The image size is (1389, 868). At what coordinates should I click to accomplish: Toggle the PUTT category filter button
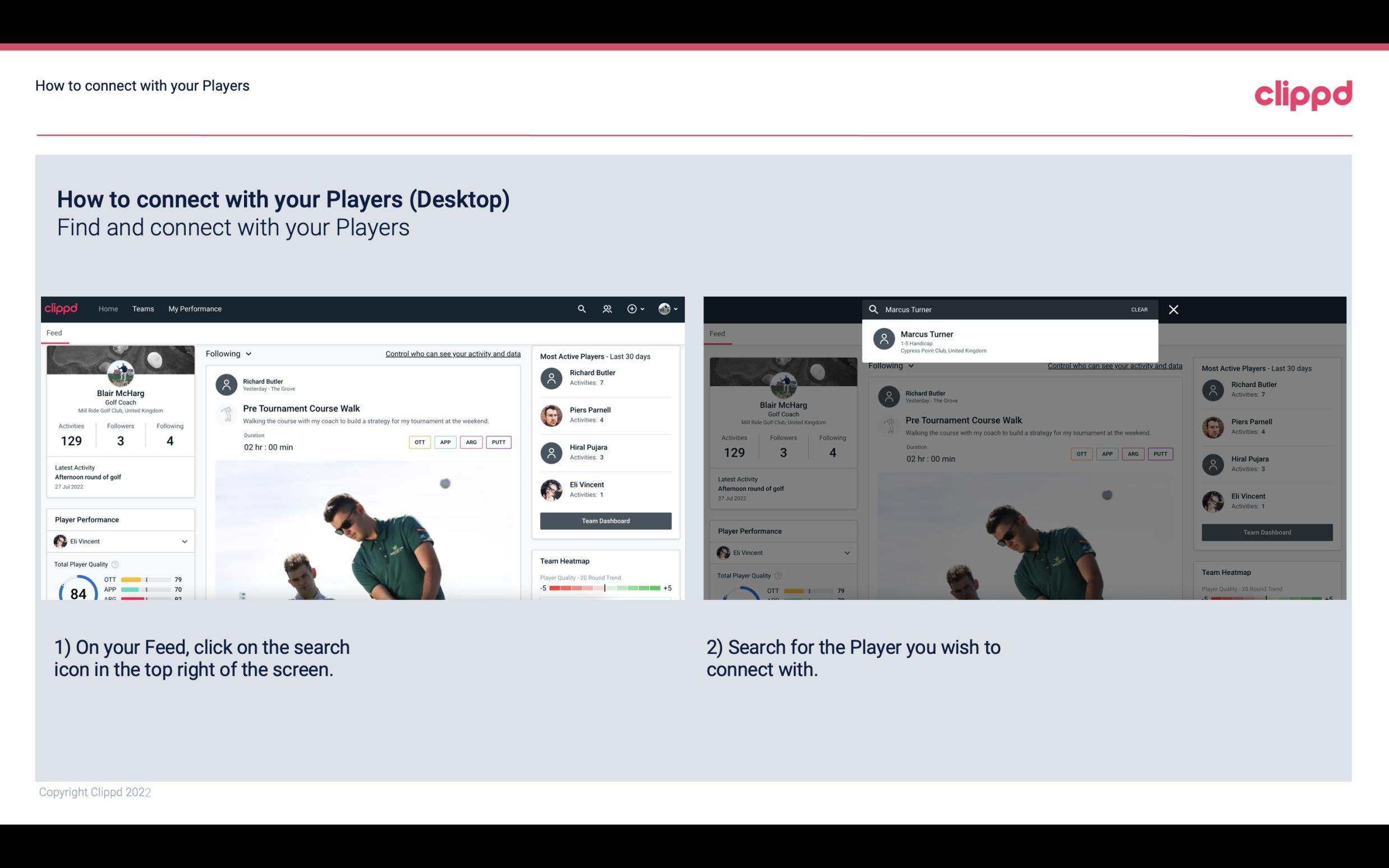(x=497, y=442)
